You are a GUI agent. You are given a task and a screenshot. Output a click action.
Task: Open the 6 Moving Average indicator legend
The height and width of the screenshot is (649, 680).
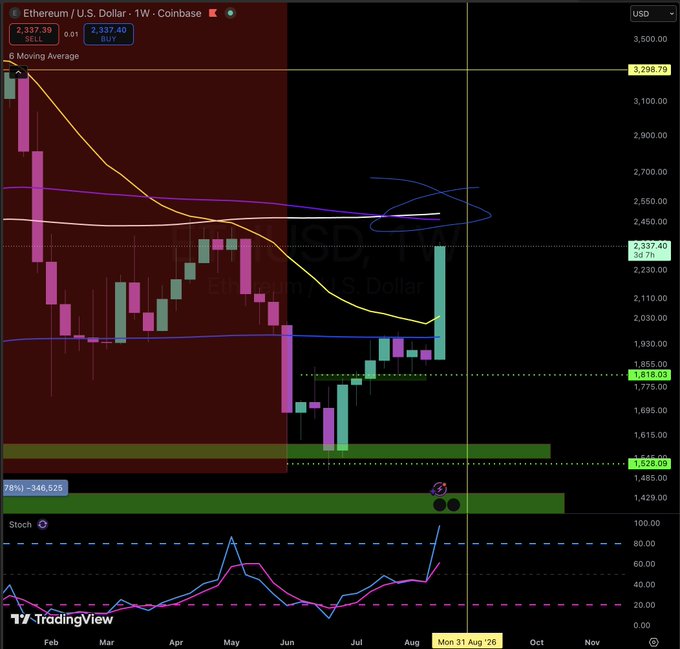coord(44,56)
